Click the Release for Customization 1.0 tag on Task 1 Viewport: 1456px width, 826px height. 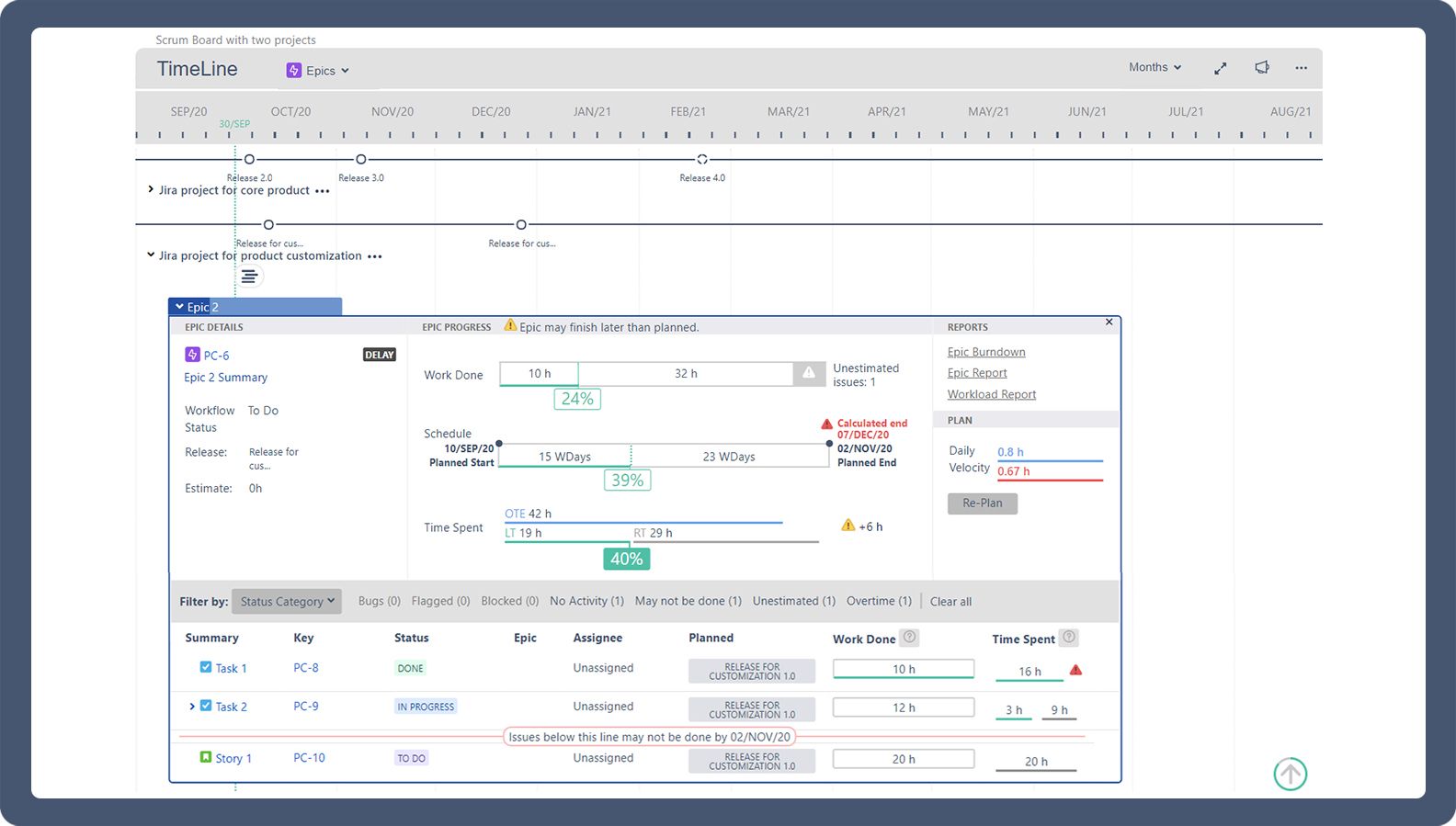pos(752,671)
